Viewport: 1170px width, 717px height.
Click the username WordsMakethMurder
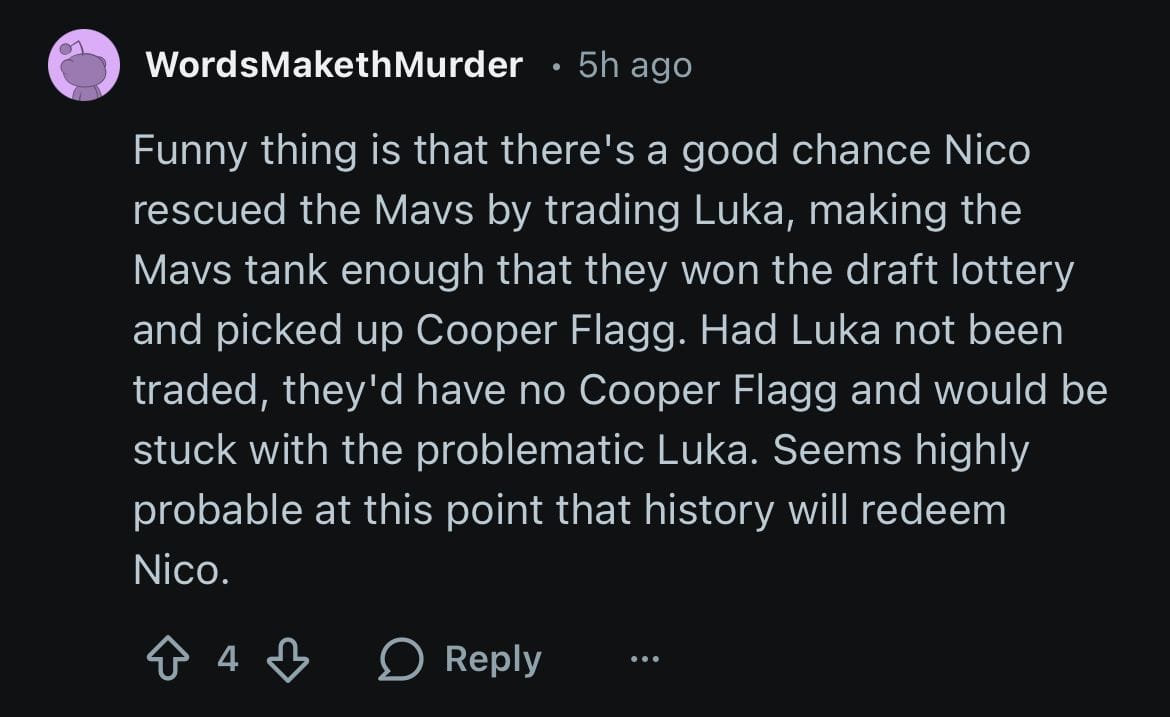pos(334,64)
